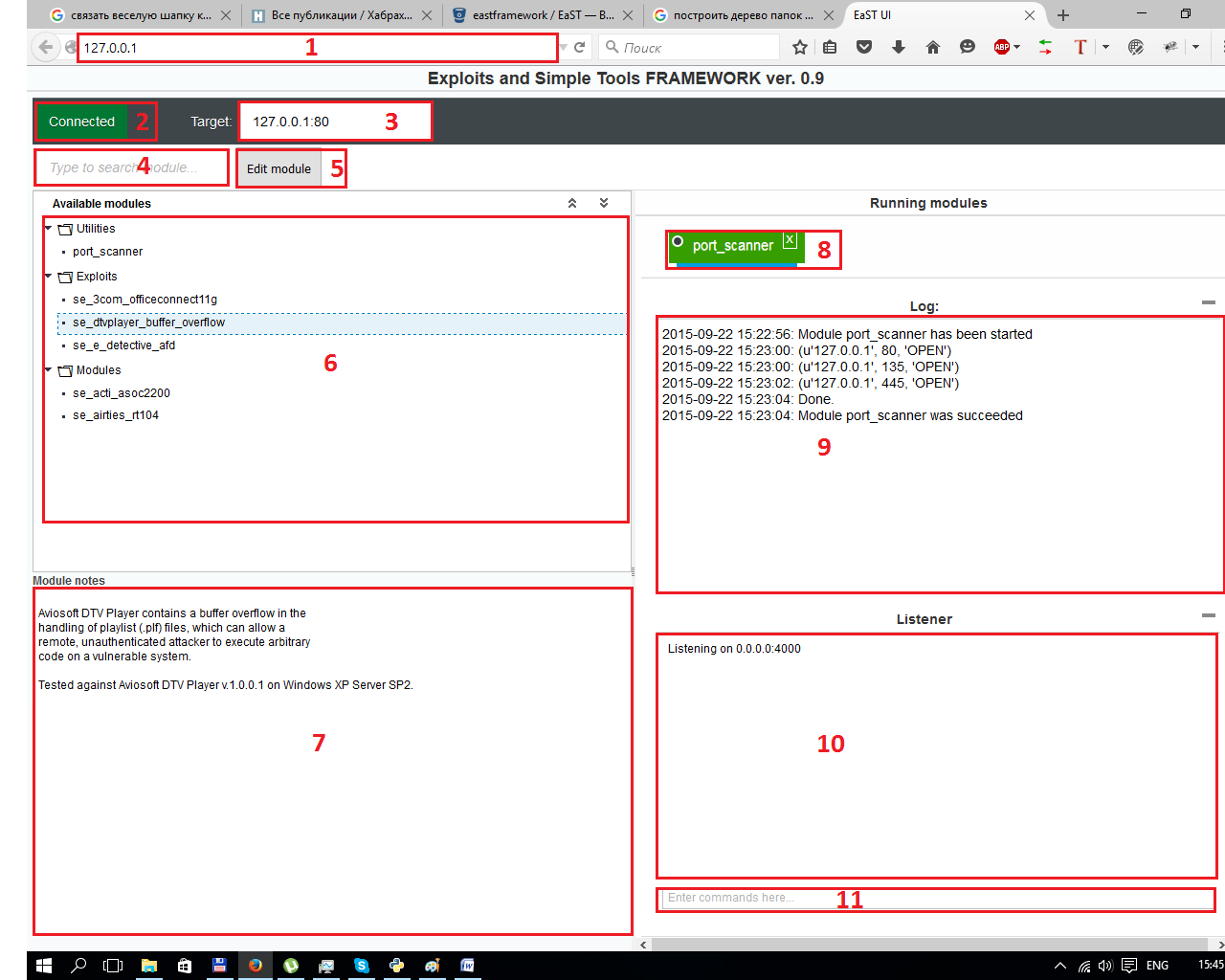Go to browser home page icon

pyautogui.click(x=933, y=47)
